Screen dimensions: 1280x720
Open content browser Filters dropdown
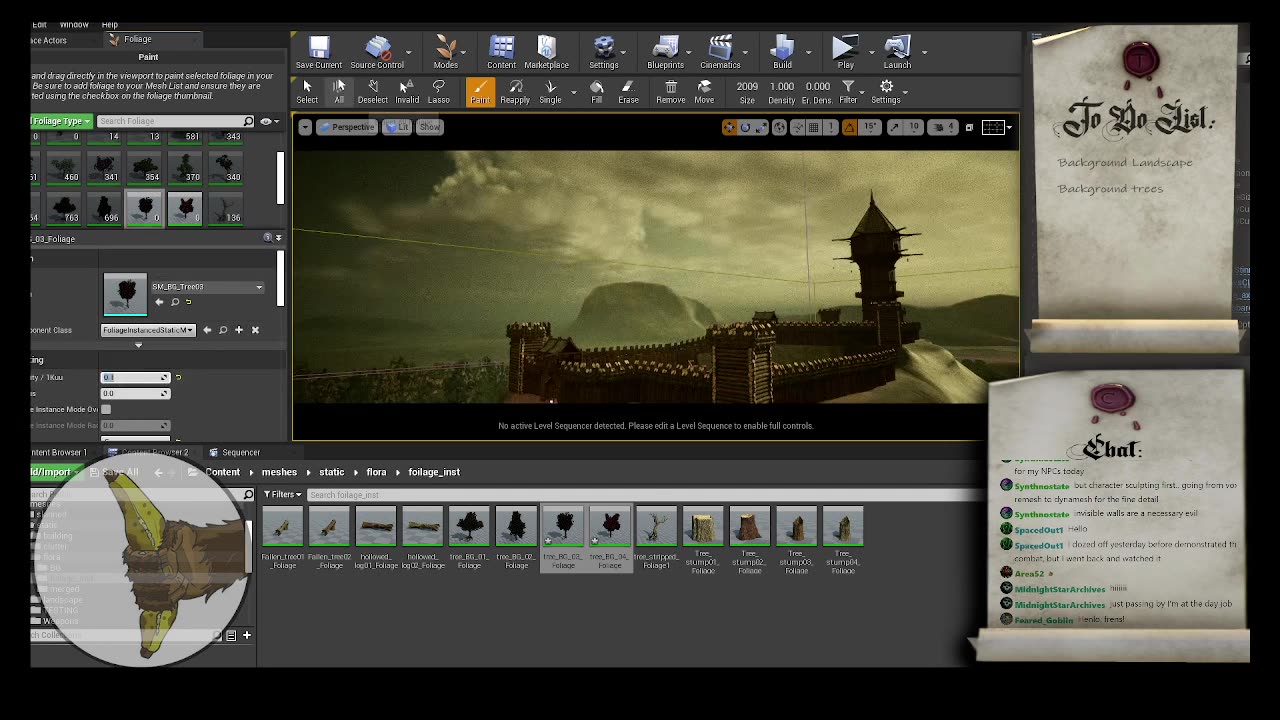(x=282, y=494)
